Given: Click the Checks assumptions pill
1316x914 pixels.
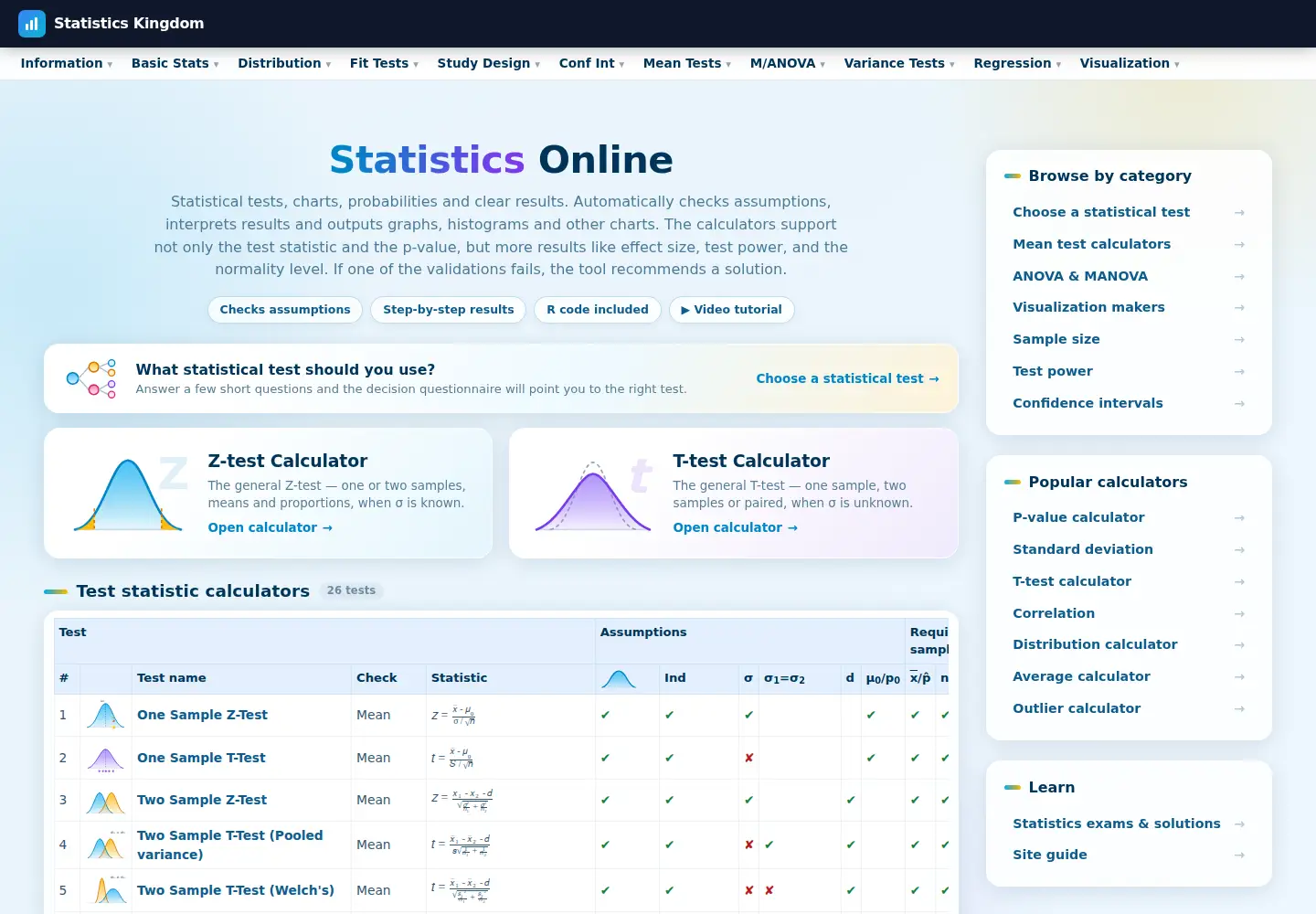Looking at the screenshot, I should tap(285, 310).
